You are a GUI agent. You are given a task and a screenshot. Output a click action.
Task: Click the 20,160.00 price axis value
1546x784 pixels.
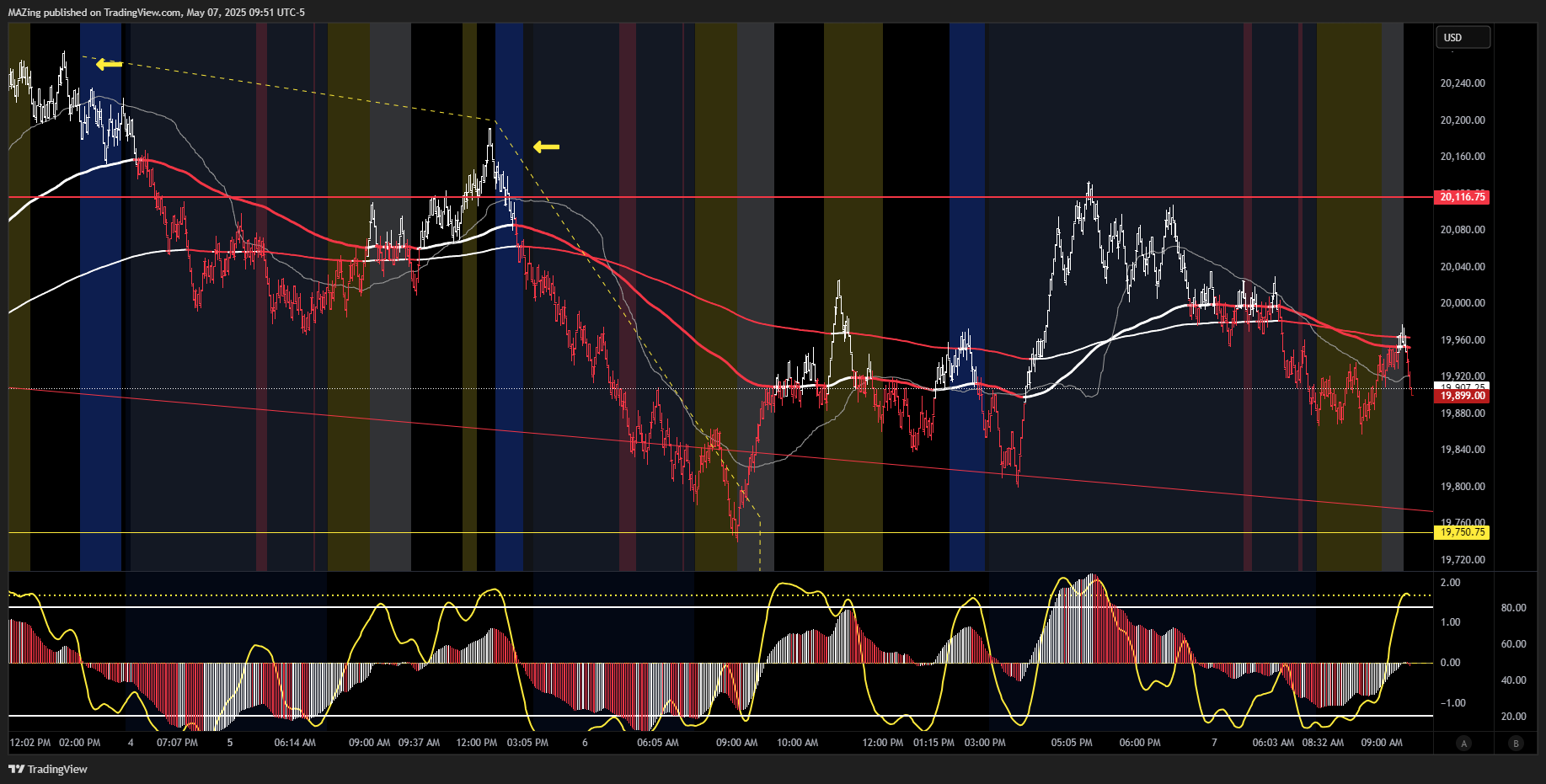coord(1463,157)
